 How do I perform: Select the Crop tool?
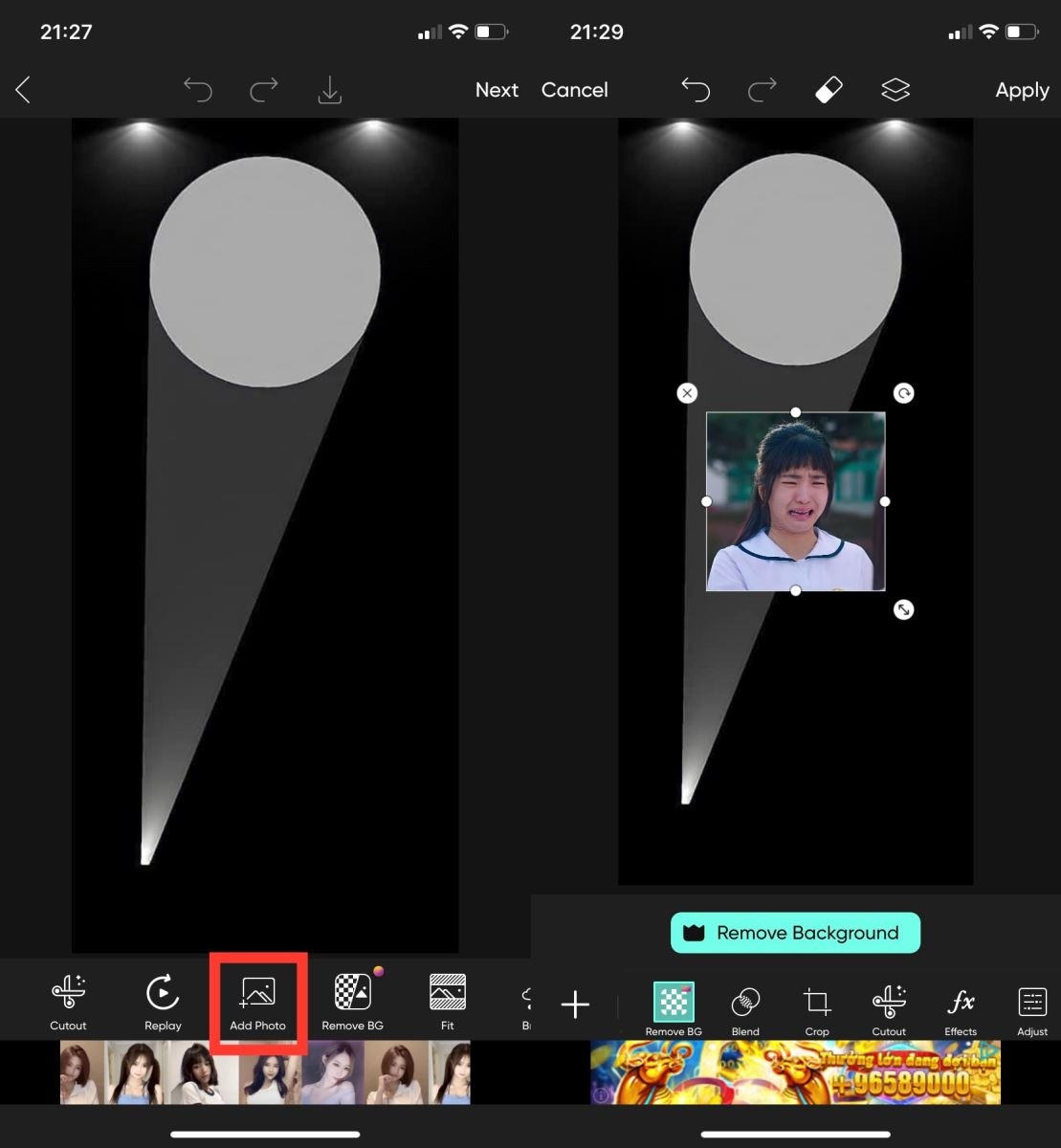(x=817, y=1011)
